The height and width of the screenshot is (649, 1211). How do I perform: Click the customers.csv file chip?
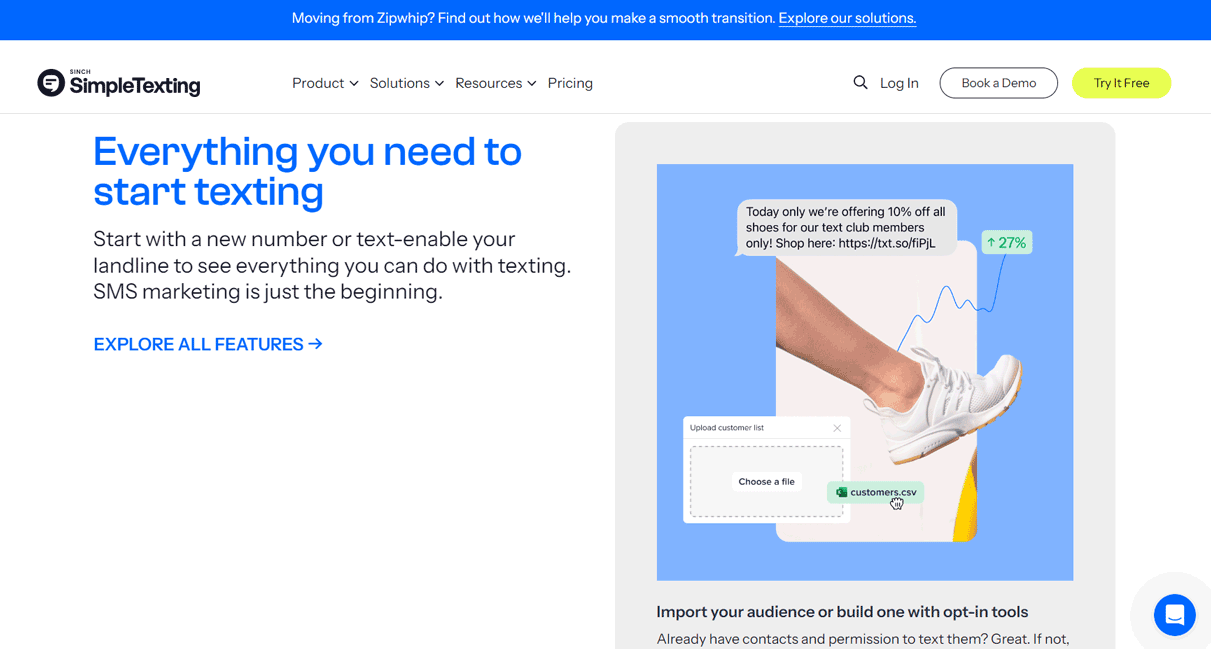click(875, 492)
